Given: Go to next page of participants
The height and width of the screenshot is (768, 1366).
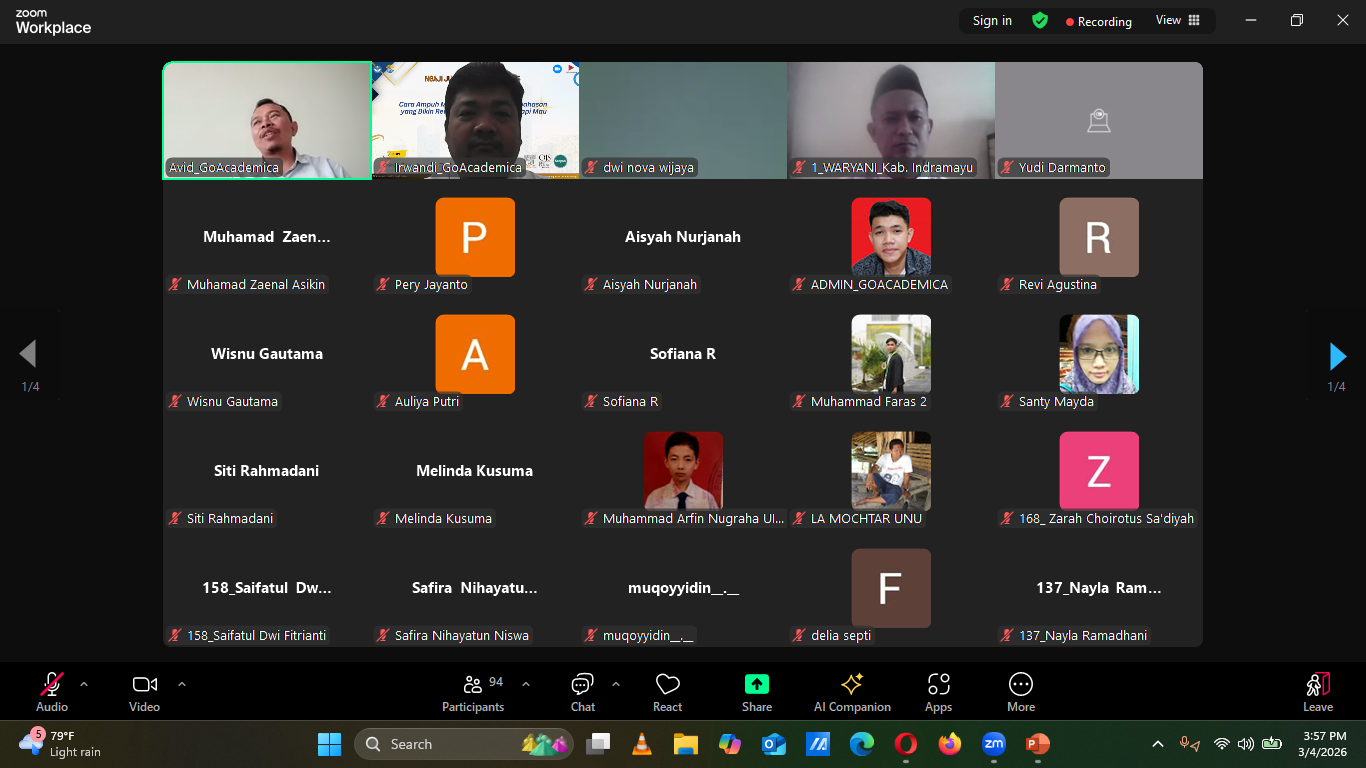Looking at the screenshot, I should coord(1337,356).
